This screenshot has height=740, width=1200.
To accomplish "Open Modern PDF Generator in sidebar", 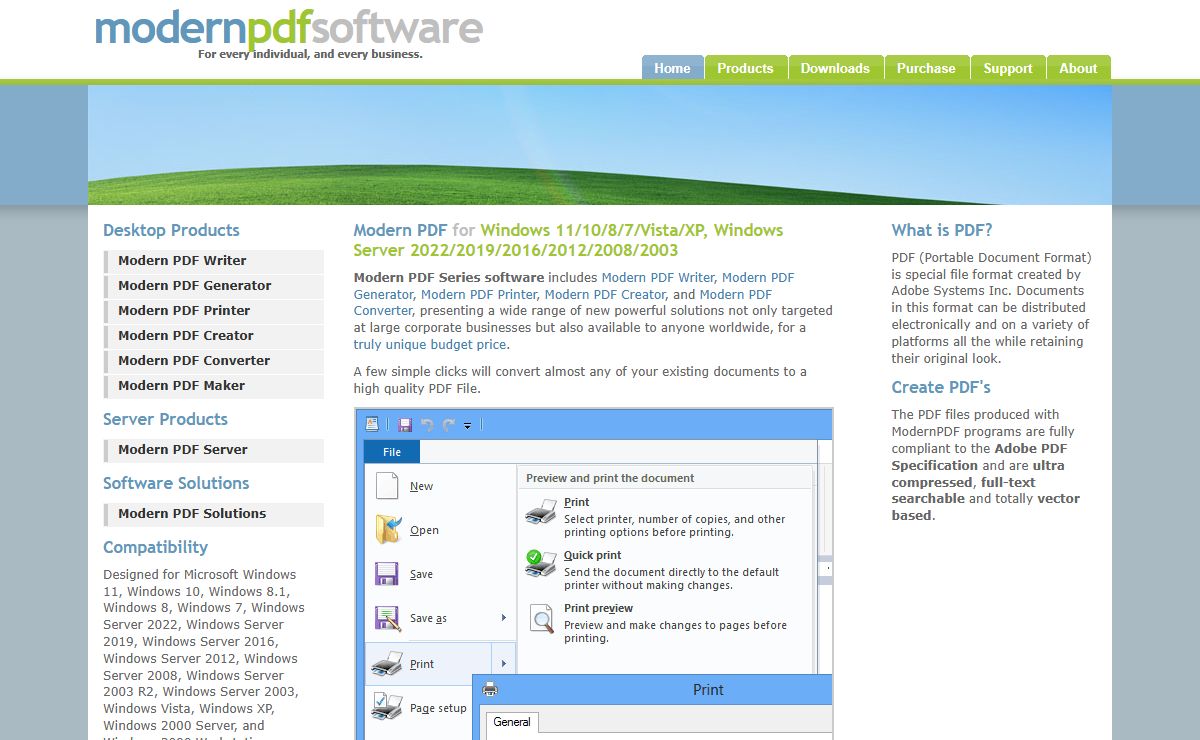I will 213,286.
